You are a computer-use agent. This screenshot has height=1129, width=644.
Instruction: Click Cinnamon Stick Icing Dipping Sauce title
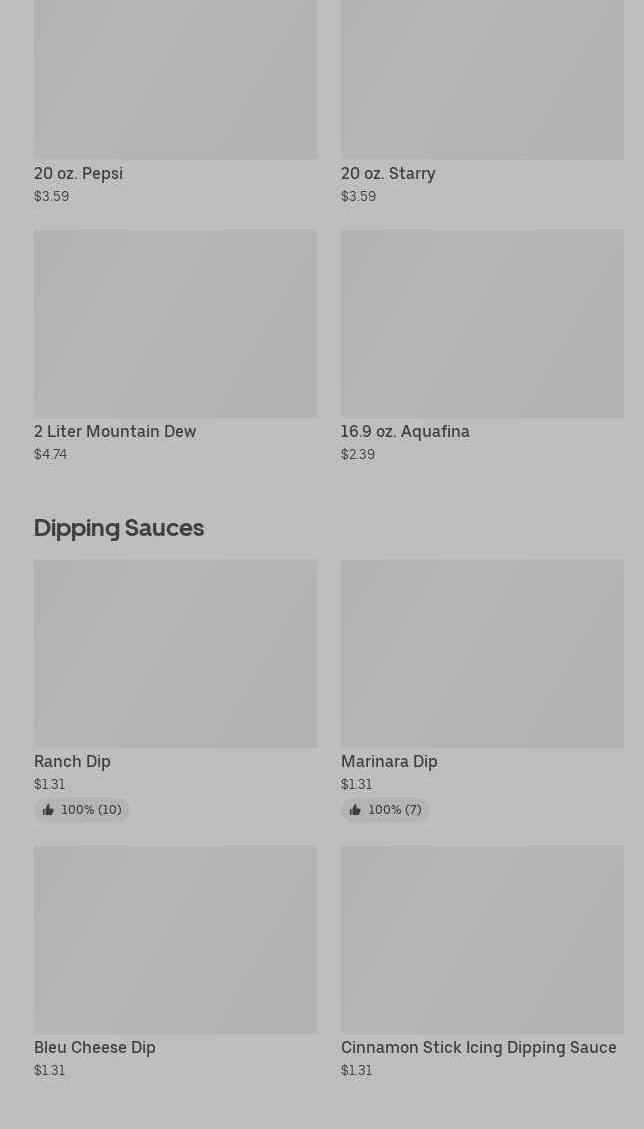[478, 1047]
